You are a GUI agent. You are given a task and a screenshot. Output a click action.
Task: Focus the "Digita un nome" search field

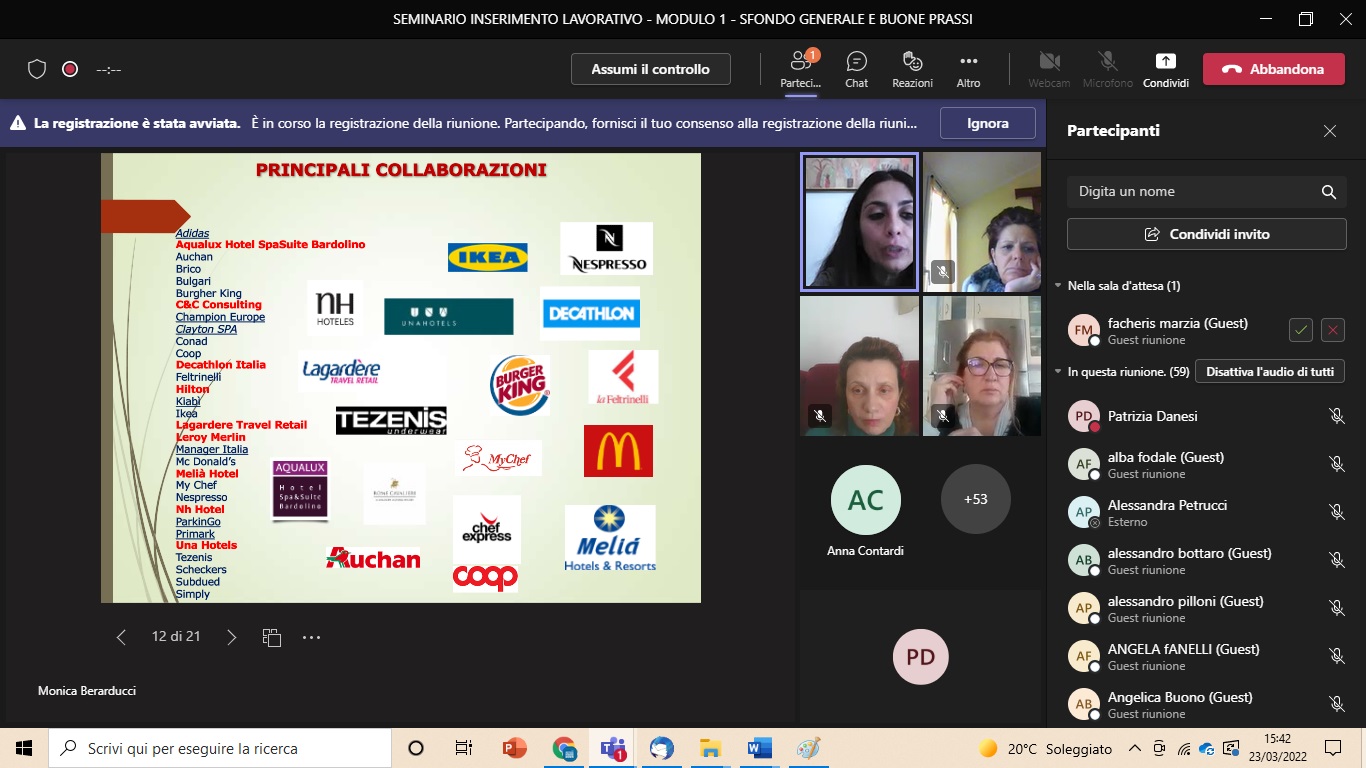[1207, 192]
